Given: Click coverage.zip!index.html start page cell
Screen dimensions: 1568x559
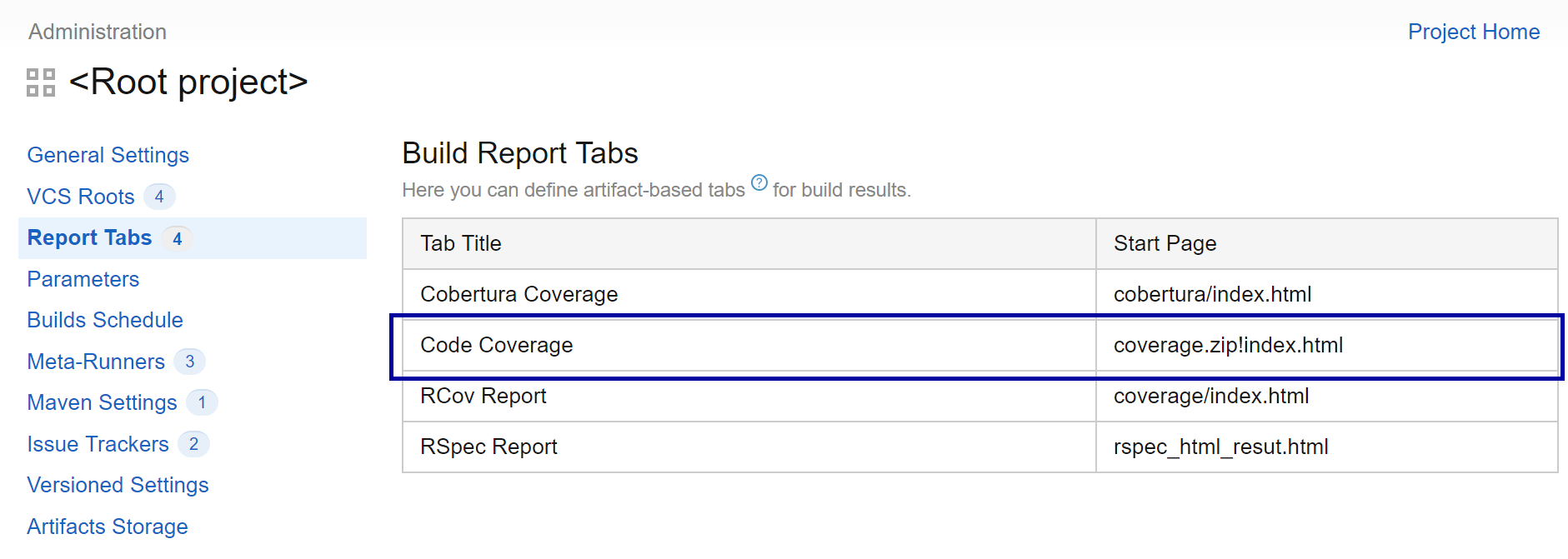Looking at the screenshot, I should pos(1327,345).
